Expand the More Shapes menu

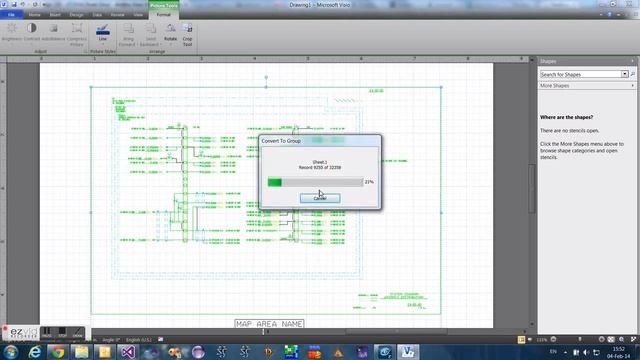pyautogui.click(x=587, y=86)
